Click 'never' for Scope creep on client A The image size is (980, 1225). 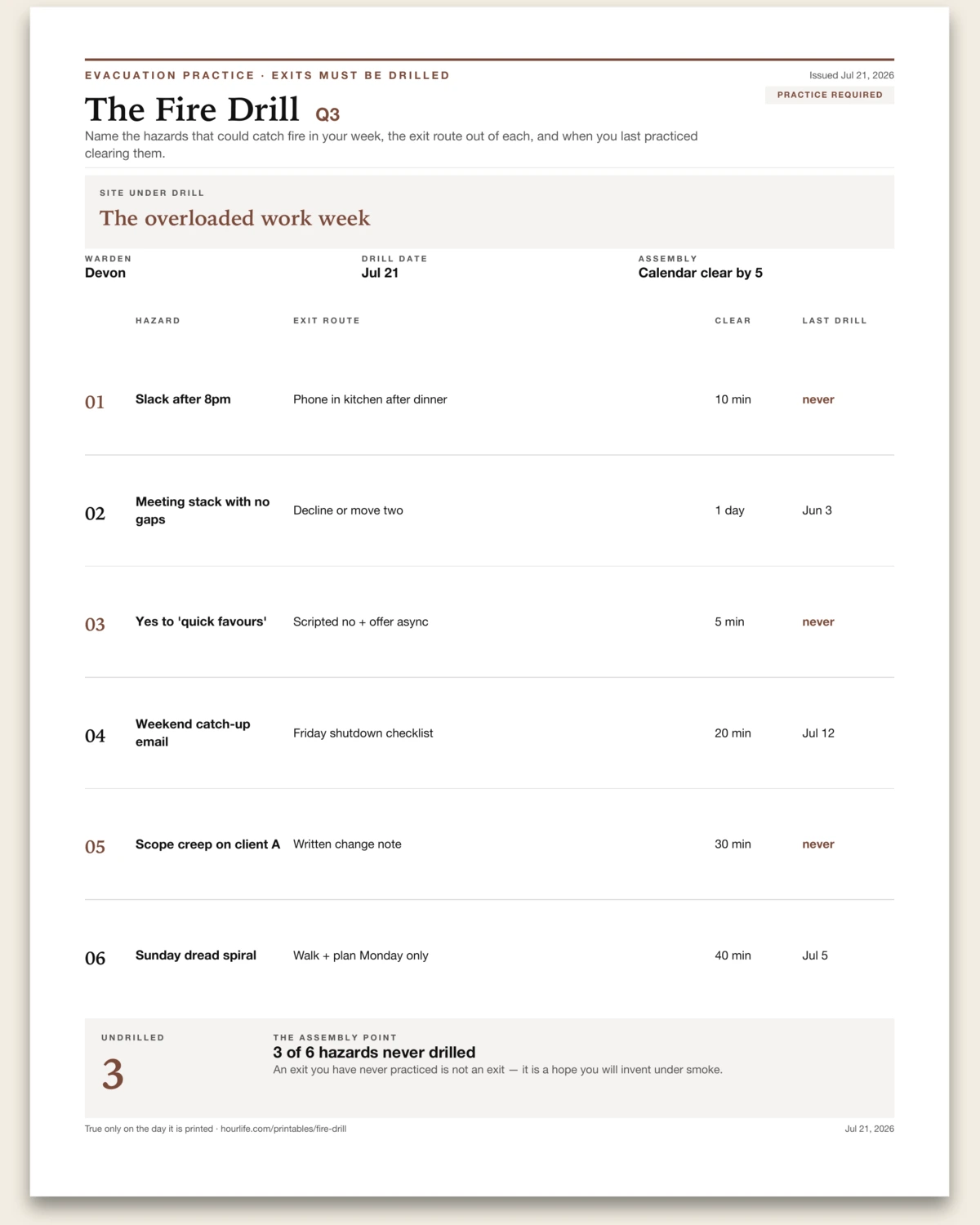click(x=817, y=844)
